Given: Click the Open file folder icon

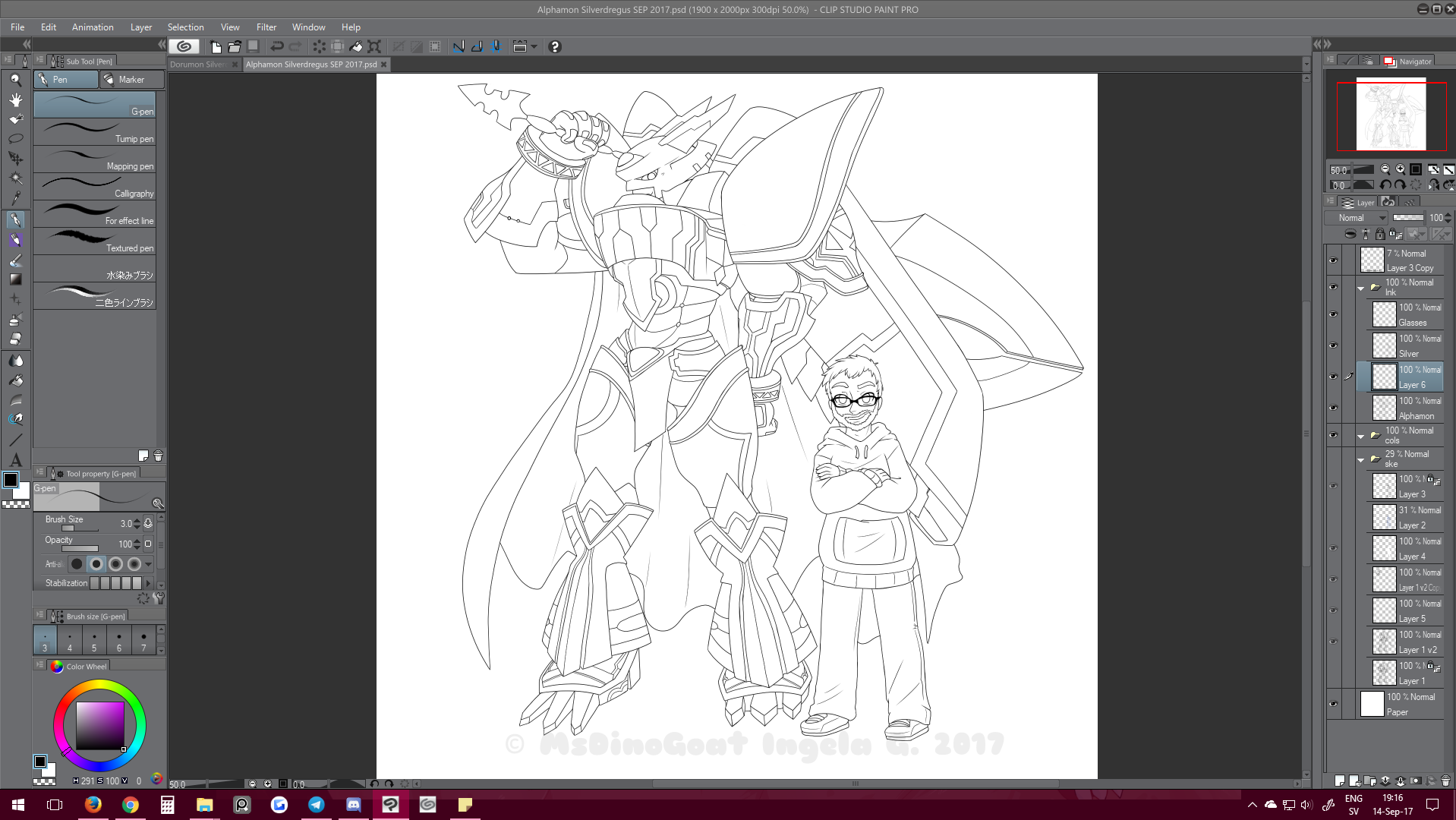Looking at the screenshot, I should (x=235, y=46).
